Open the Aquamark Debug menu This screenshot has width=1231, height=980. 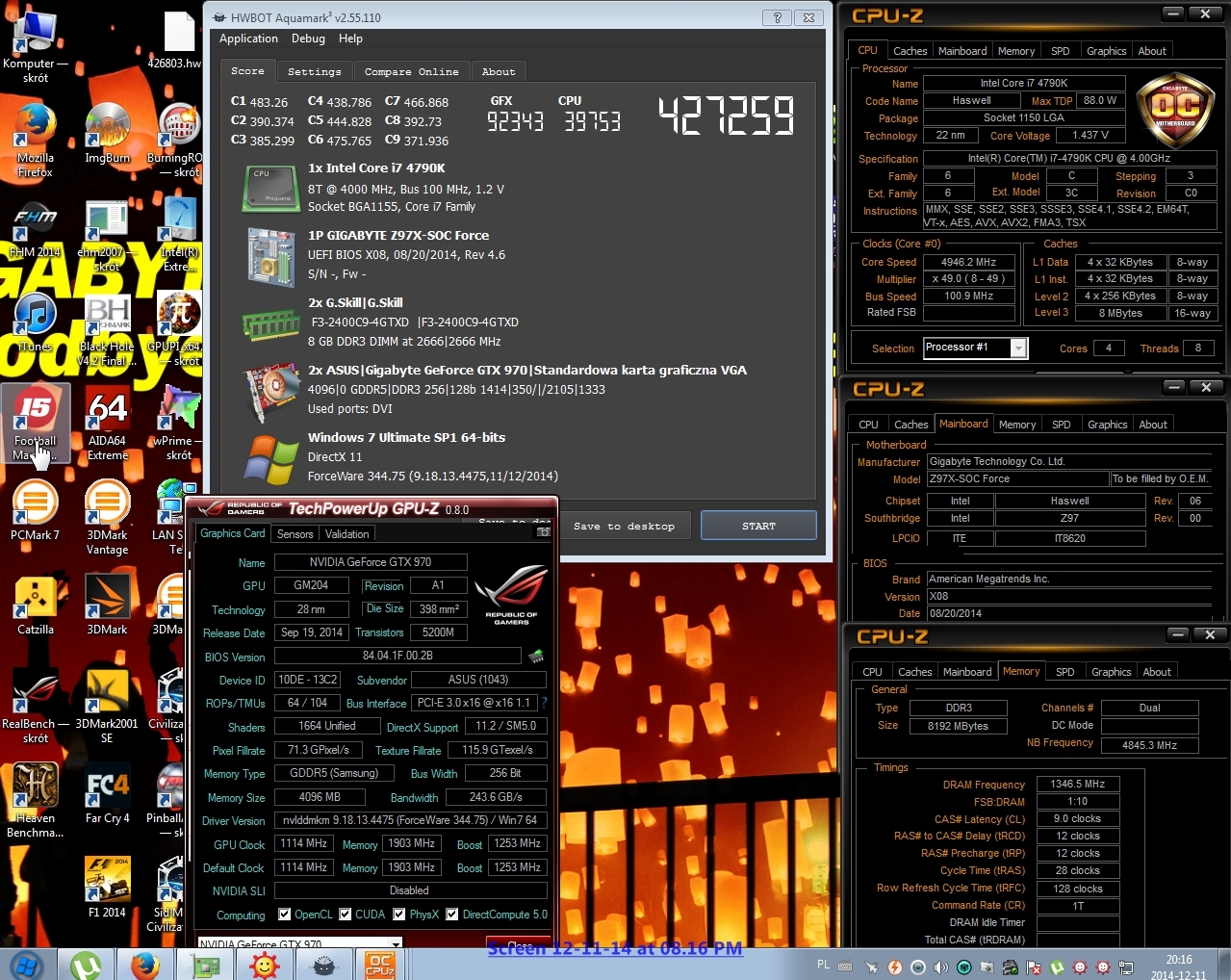click(308, 39)
